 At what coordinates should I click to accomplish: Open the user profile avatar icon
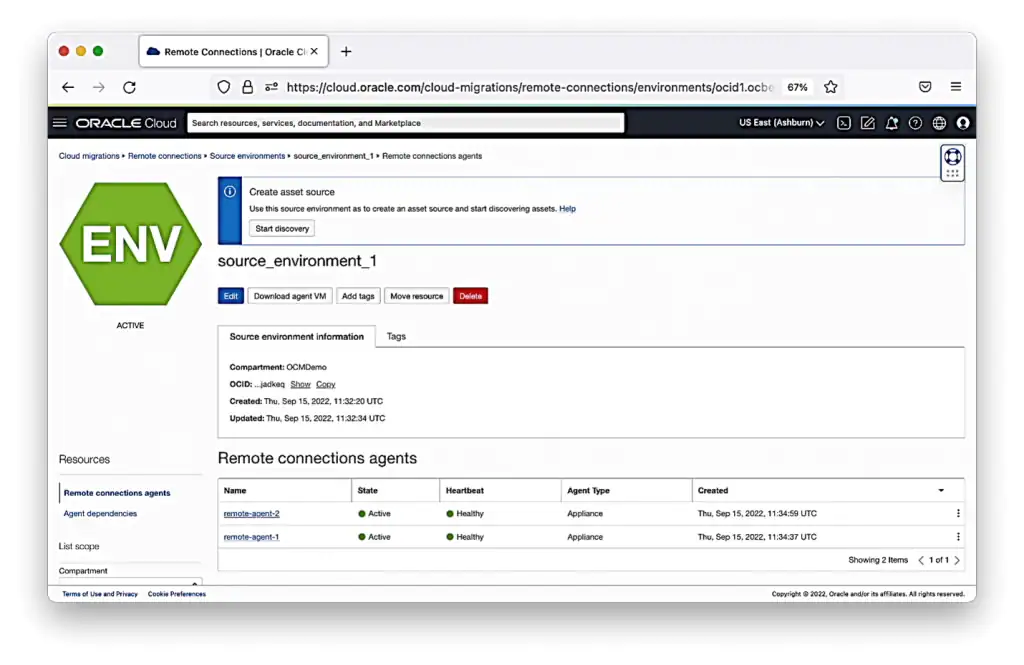[963, 123]
